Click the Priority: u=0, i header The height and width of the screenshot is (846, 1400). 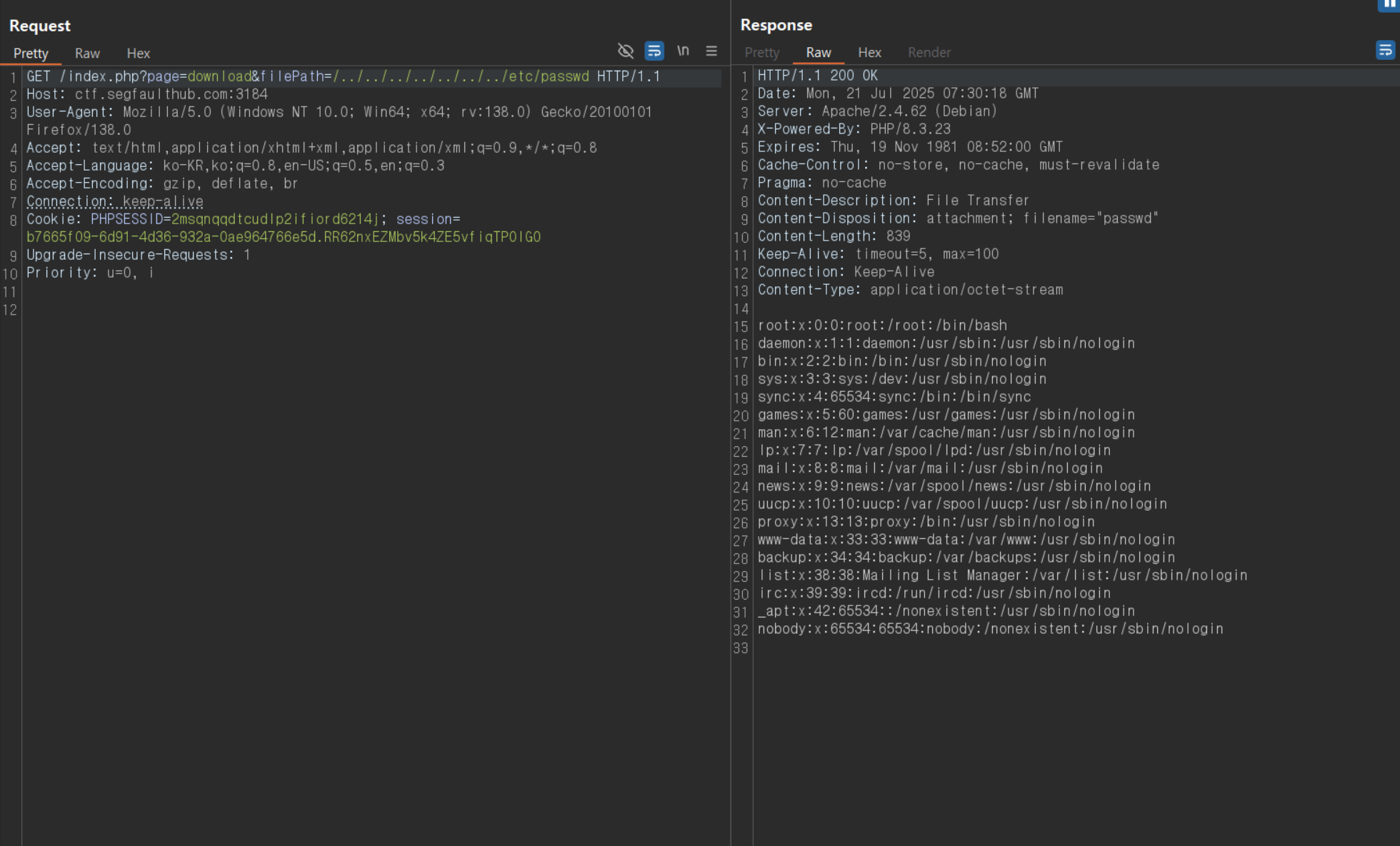pyautogui.click(x=90, y=273)
